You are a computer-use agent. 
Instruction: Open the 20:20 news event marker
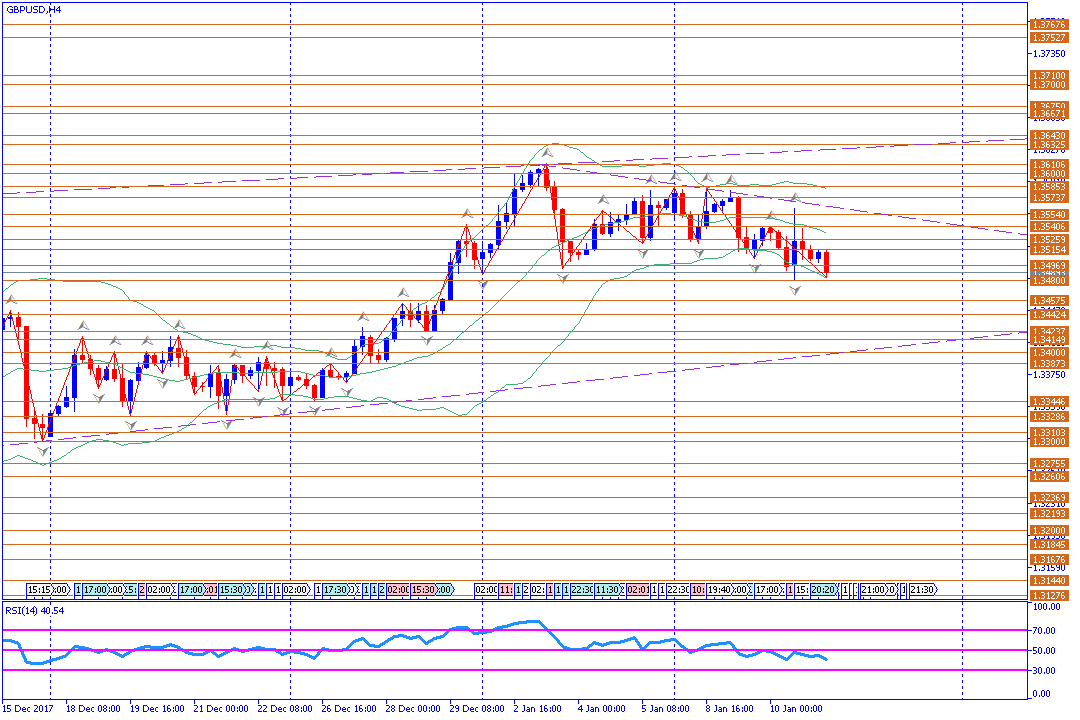coord(824,590)
